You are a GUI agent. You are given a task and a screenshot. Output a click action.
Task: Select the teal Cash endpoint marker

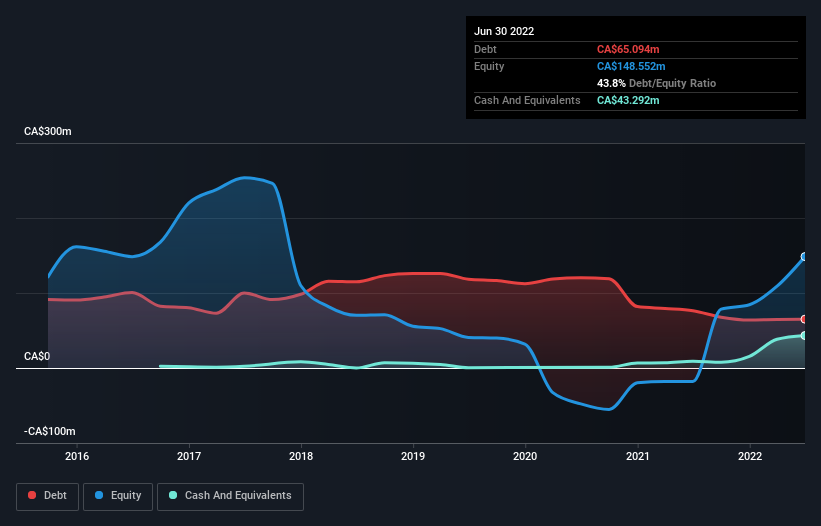tap(804, 335)
